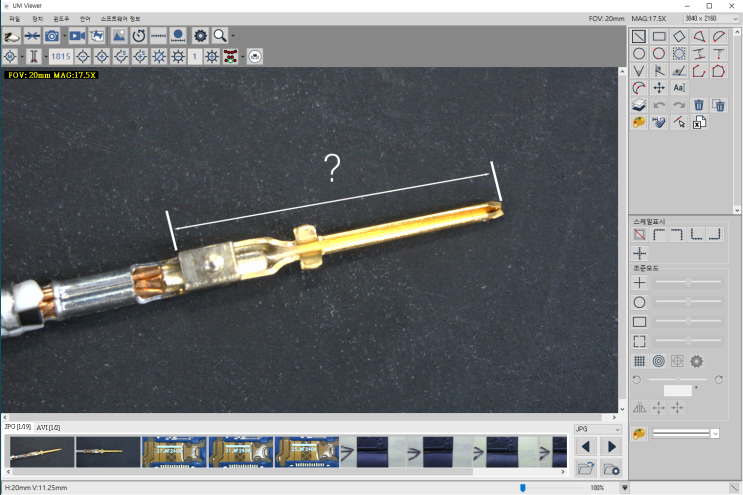
Task: Set scale display to top-right corner
Action: (677, 234)
